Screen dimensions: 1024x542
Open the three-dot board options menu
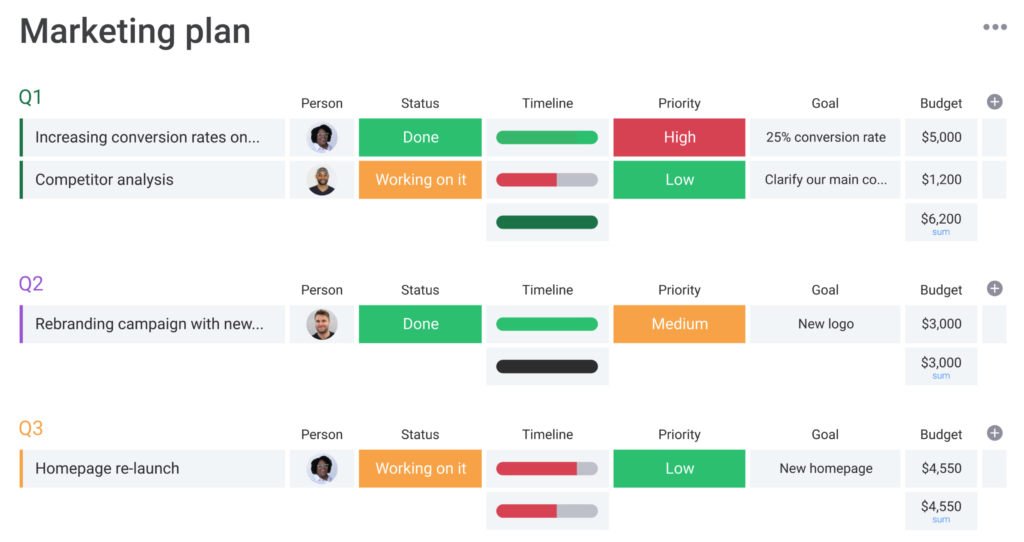tap(995, 27)
